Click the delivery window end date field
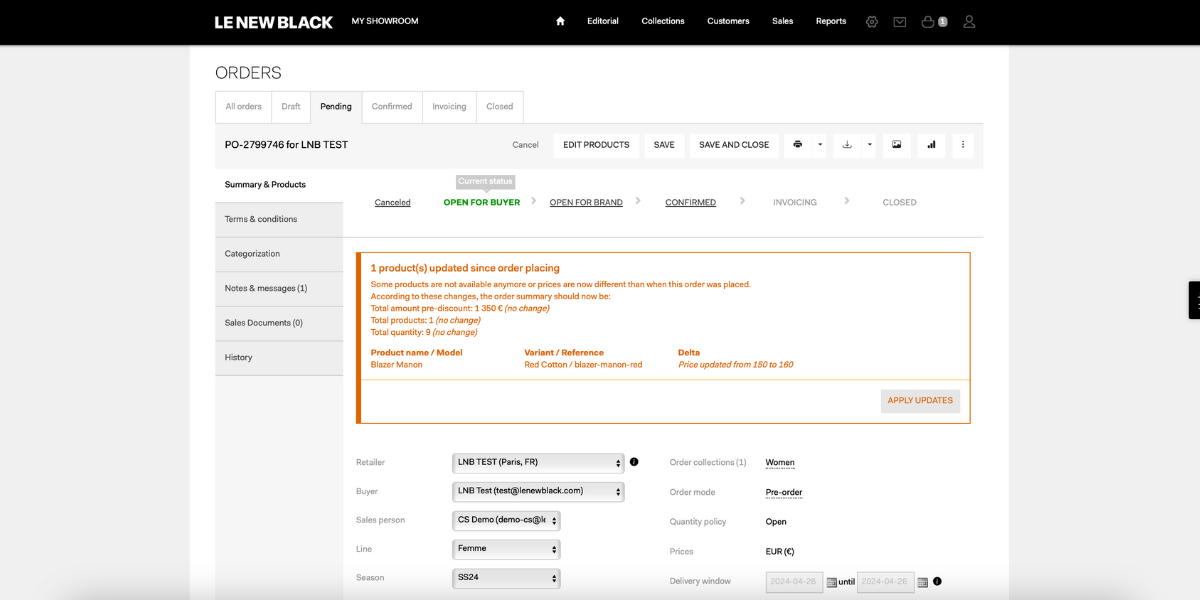 886,582
